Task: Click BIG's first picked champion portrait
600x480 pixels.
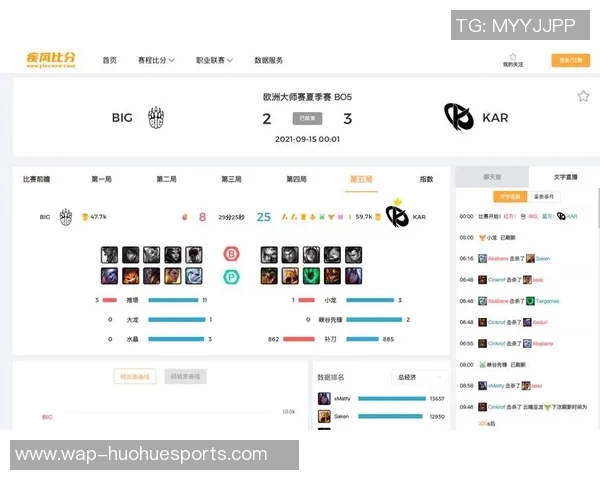Action: (x=109, y=276)
